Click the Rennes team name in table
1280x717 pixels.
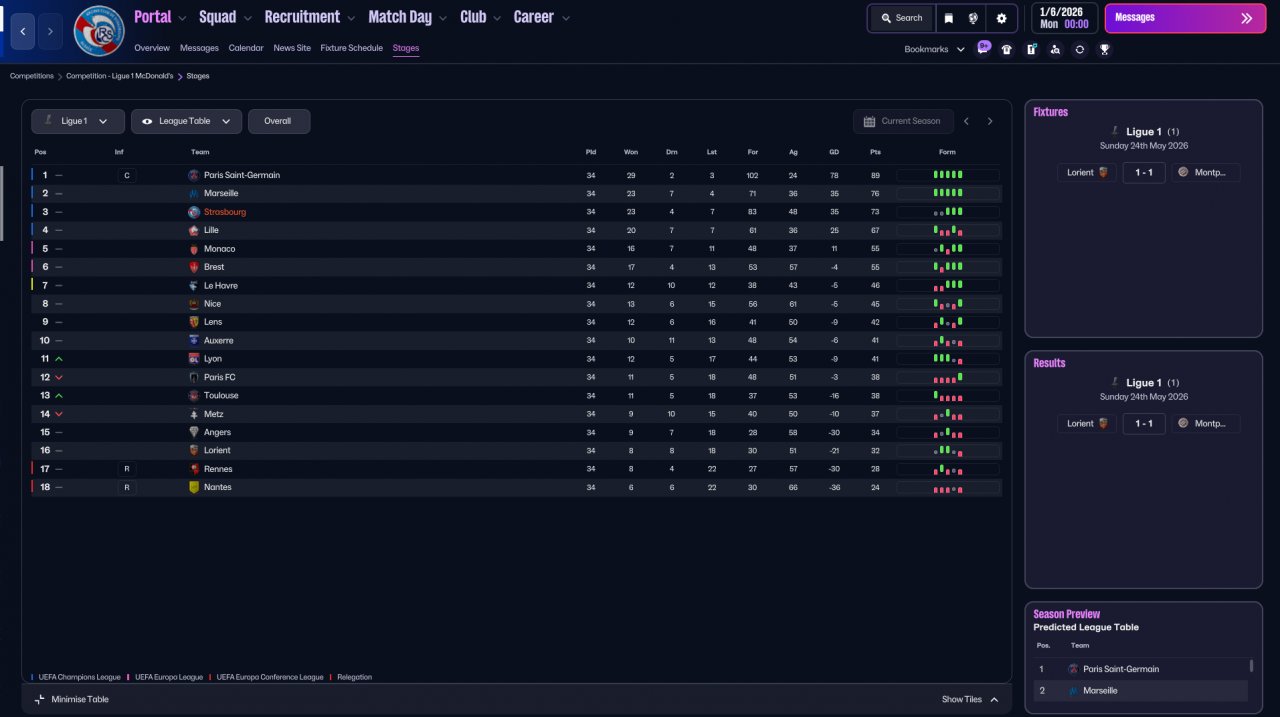click(x=218, y=469)
